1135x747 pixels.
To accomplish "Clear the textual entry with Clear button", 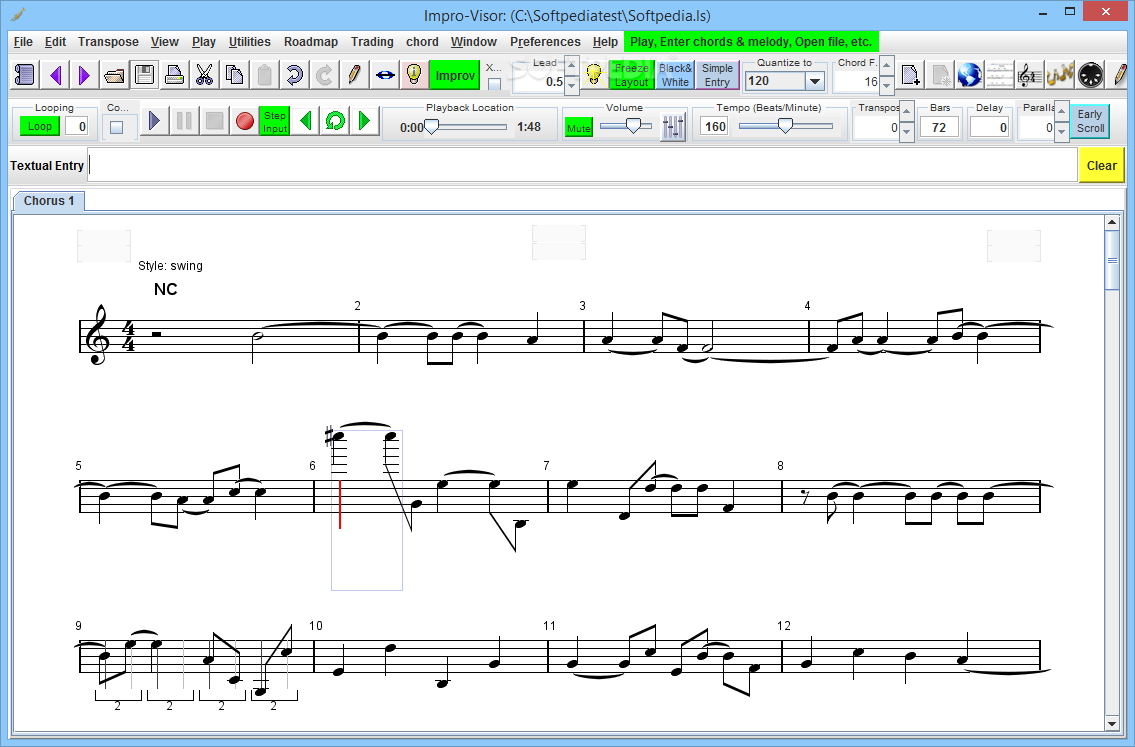I will click(x=1101, y=165).
